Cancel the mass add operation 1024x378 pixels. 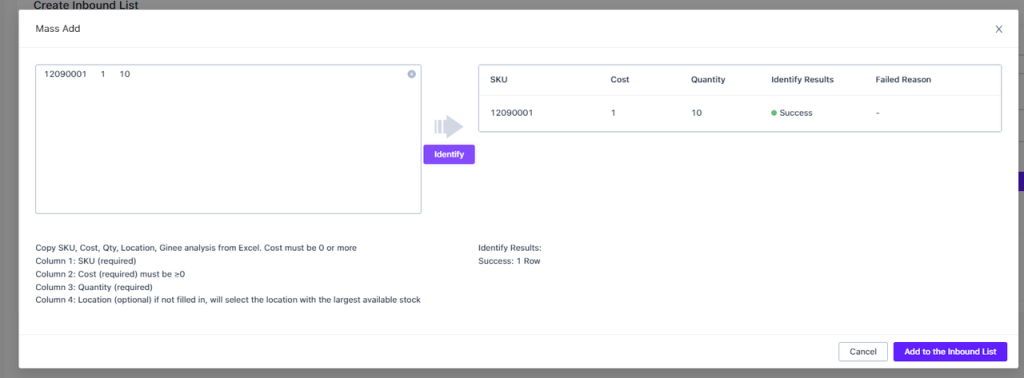coord(863,352)
